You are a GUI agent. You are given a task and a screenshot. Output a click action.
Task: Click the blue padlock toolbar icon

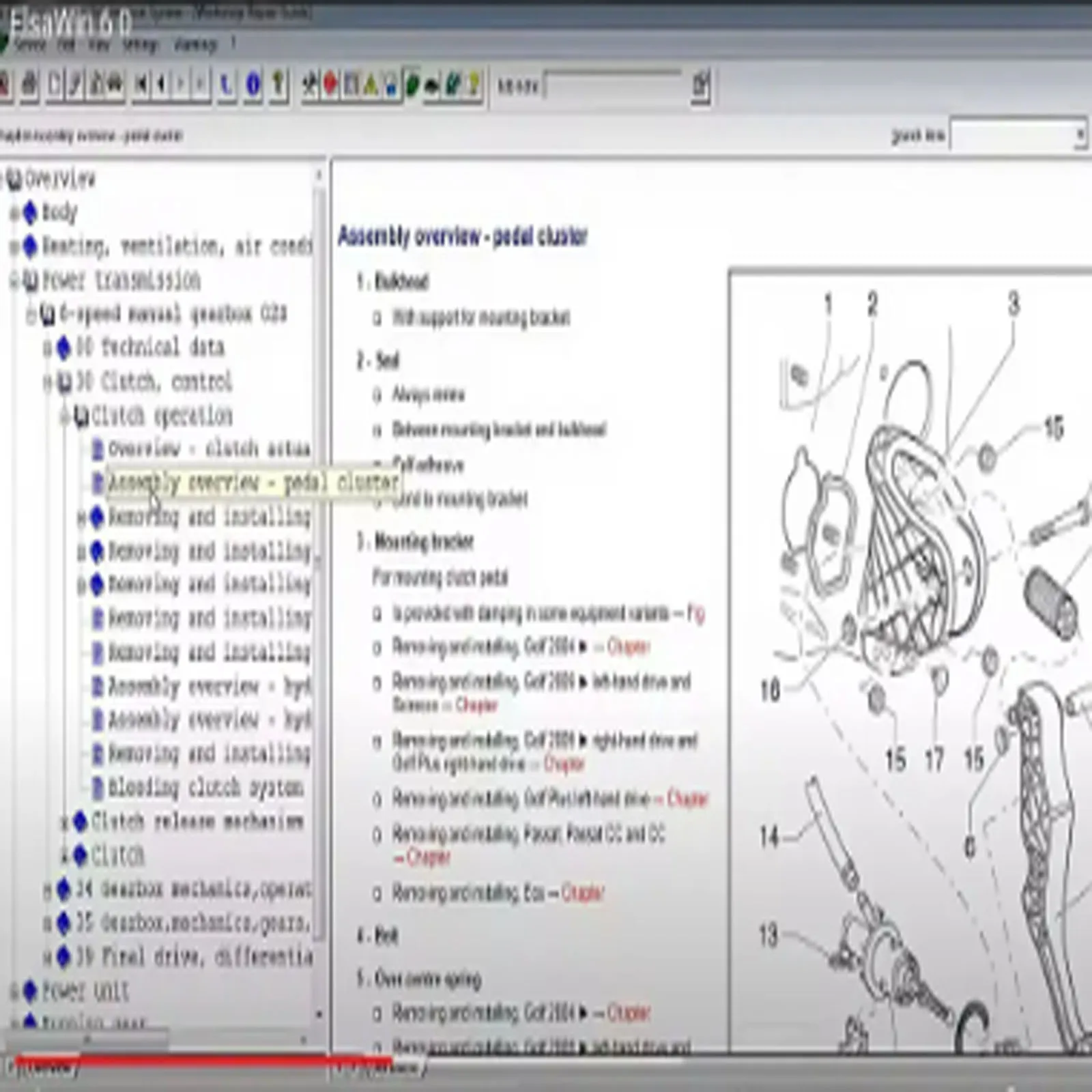coord(391,85)
